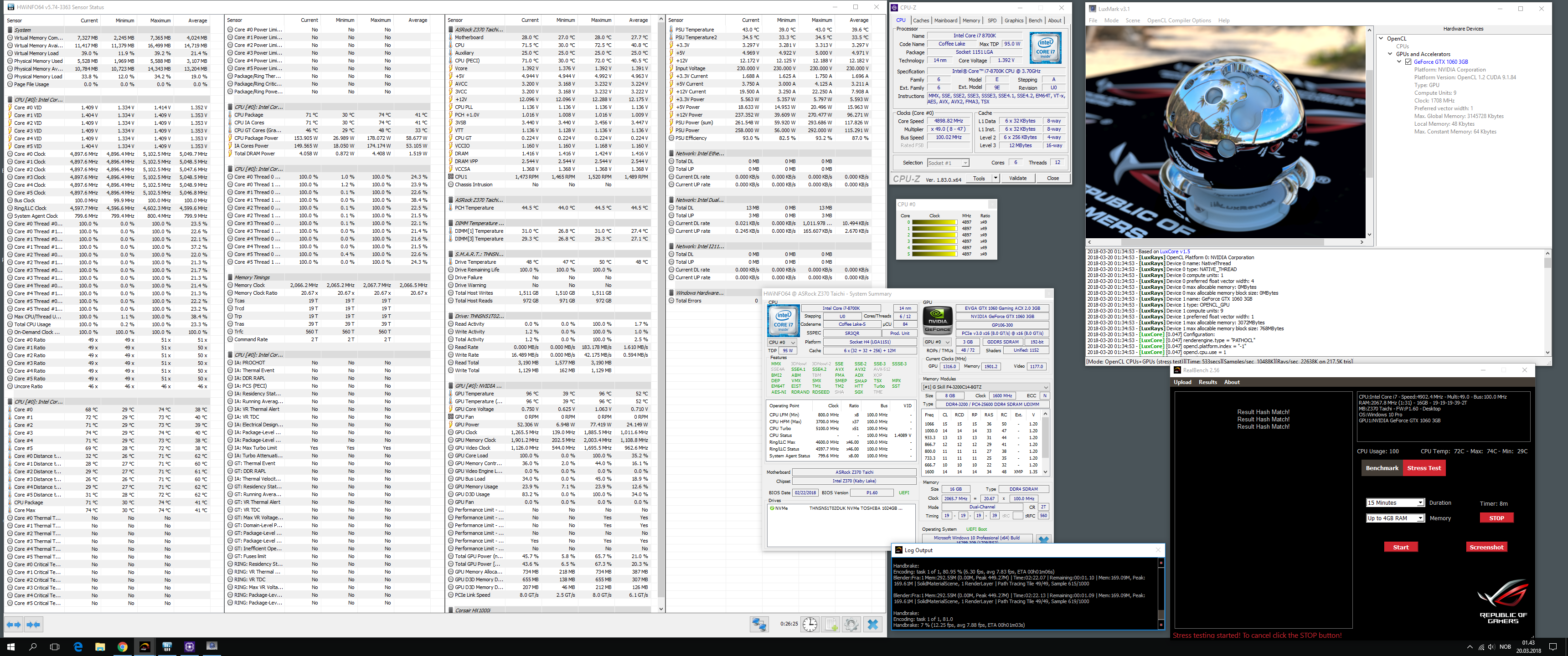
Task: Switch to RealBench taskbar icon
Action: pyautogui.click(x=145, y=647)
